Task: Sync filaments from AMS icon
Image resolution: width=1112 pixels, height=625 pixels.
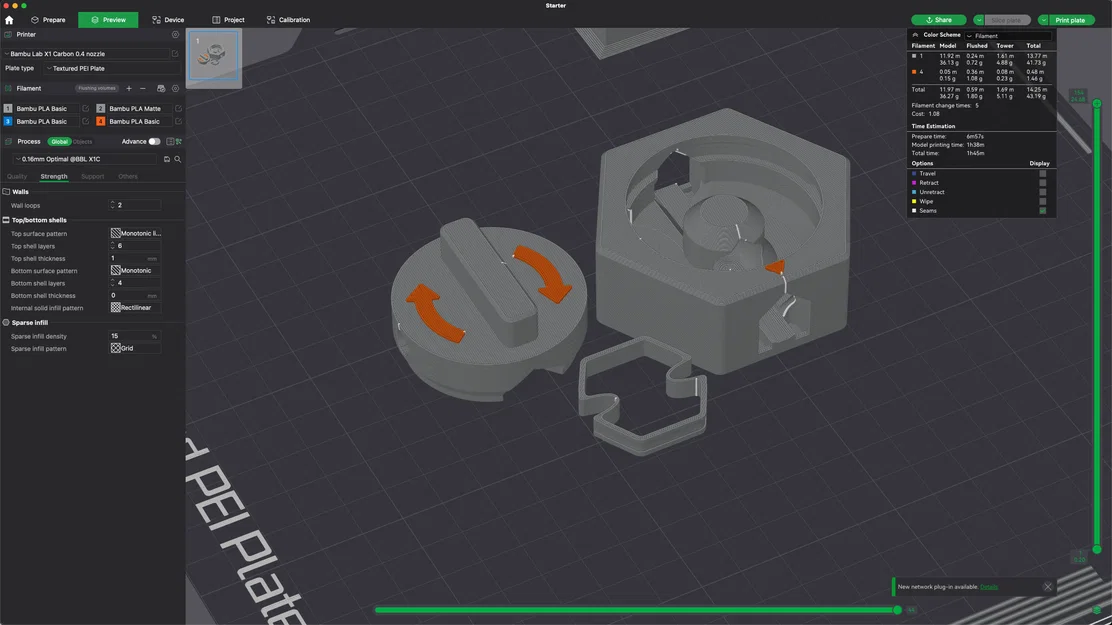Action: [x=161, y=89]
